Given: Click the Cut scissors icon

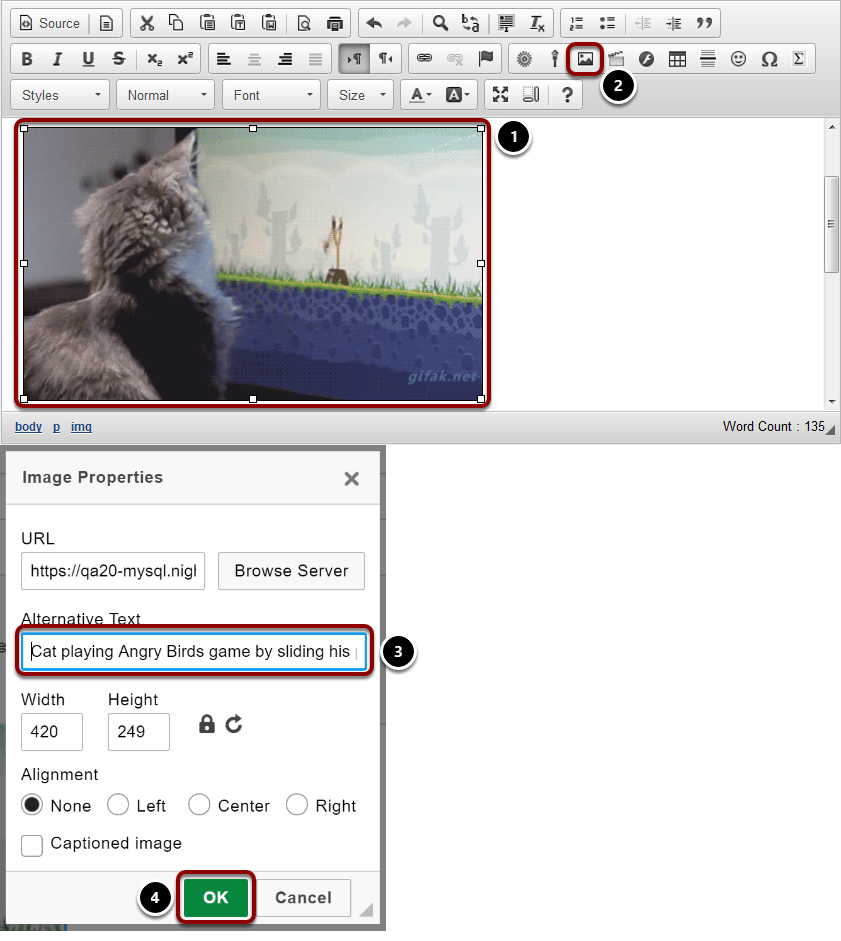Looking at the screenshot, I should coord(146,23).
